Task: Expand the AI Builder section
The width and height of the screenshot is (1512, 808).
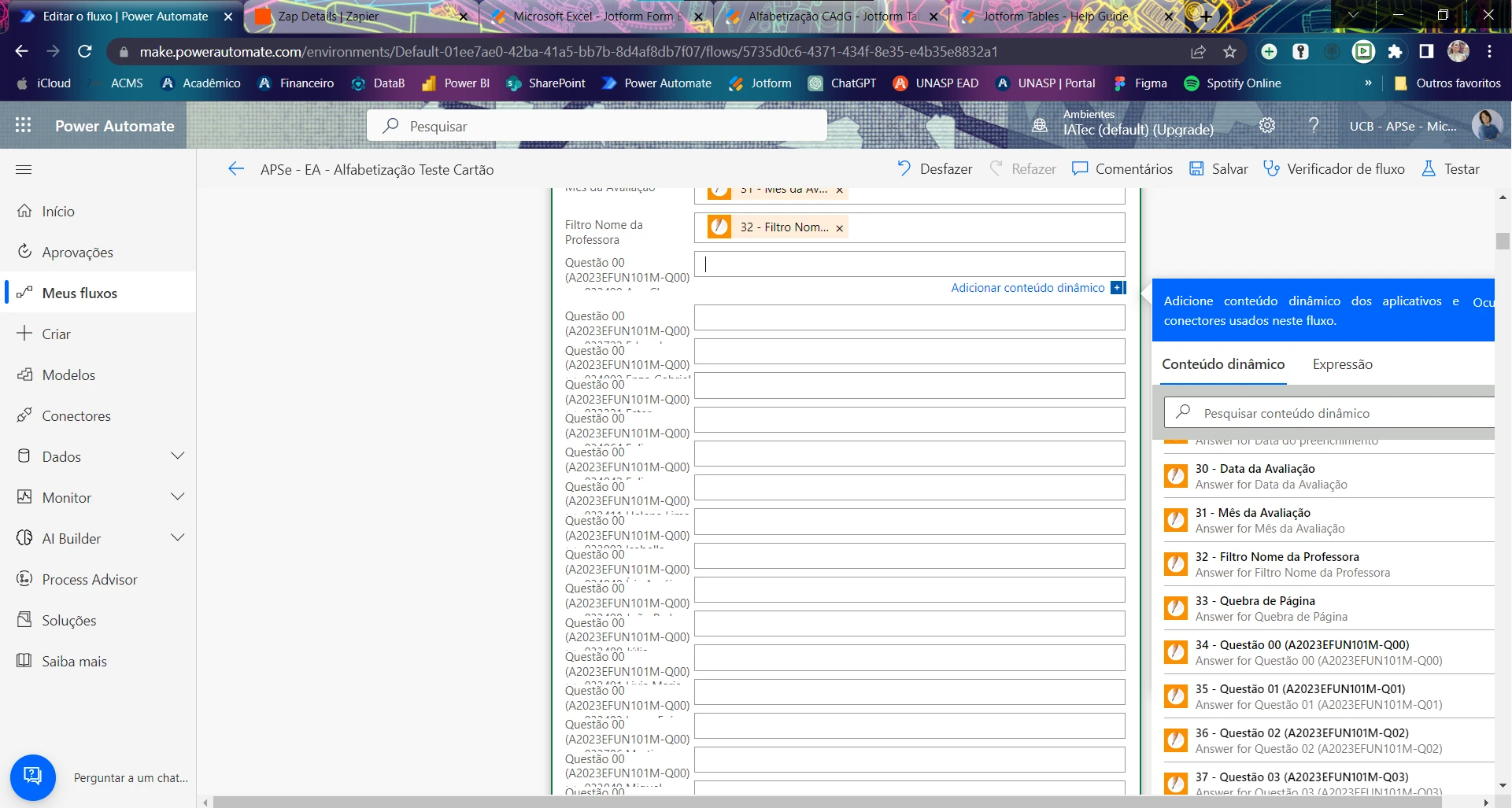Action: [178, 537]
